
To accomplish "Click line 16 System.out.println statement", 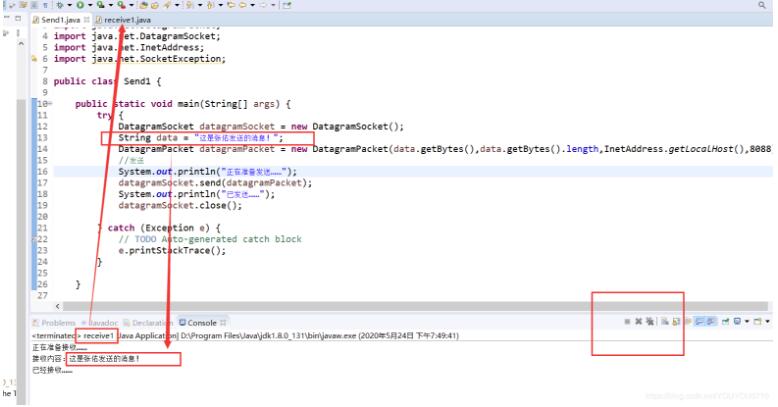I will pyautogui.click(x=207, y=171).
